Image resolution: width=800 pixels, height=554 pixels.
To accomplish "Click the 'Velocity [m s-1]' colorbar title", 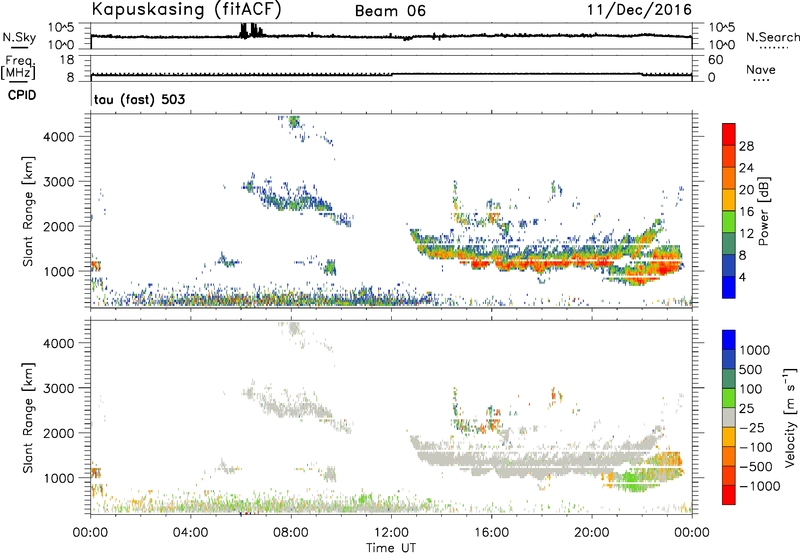I will 790,417.
